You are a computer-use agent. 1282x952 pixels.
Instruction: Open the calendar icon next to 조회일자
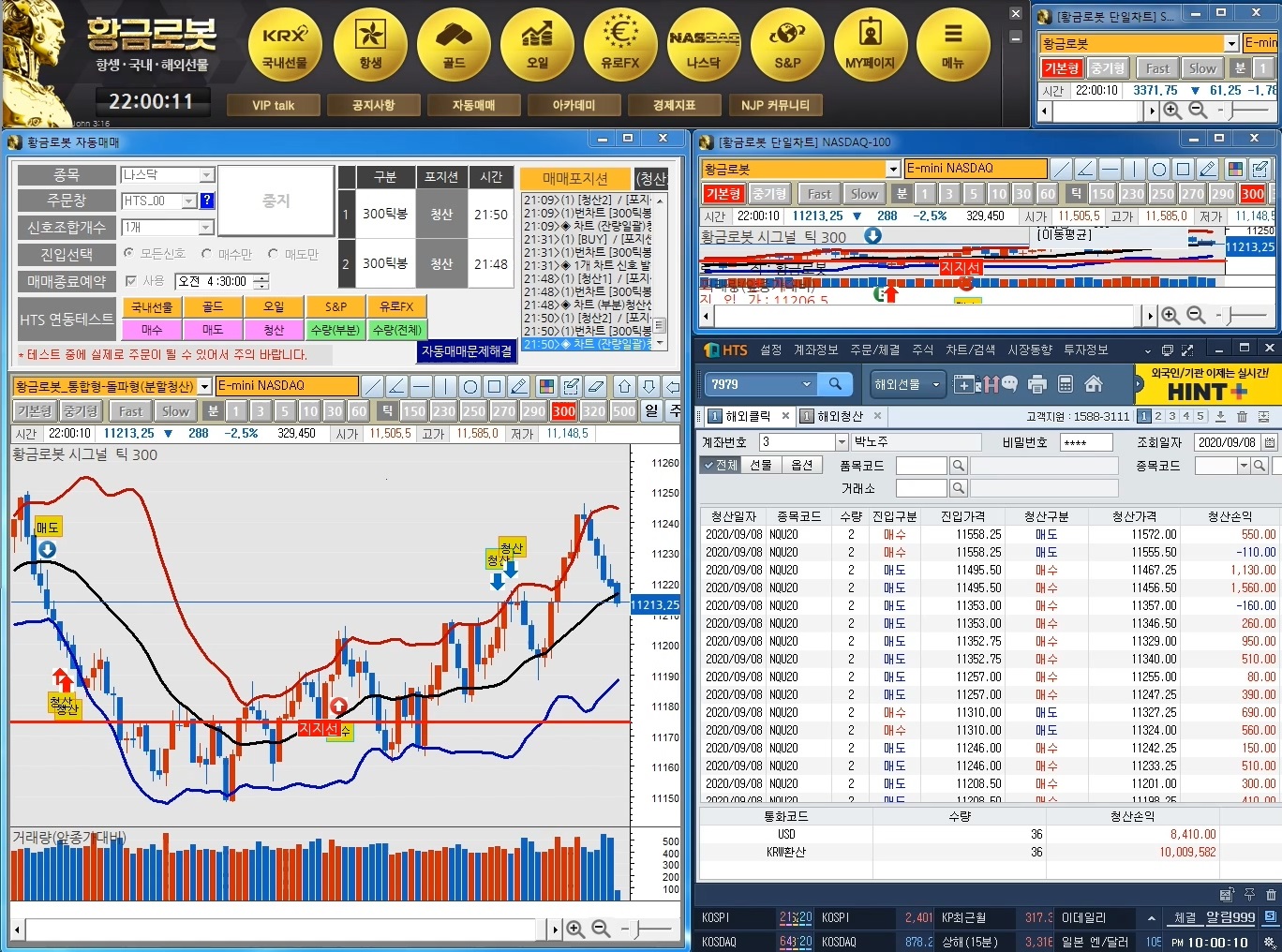(x=1269, y=442)
